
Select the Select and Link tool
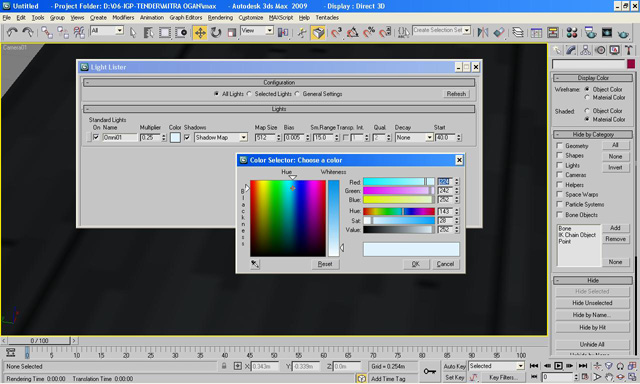click(47, 32)
